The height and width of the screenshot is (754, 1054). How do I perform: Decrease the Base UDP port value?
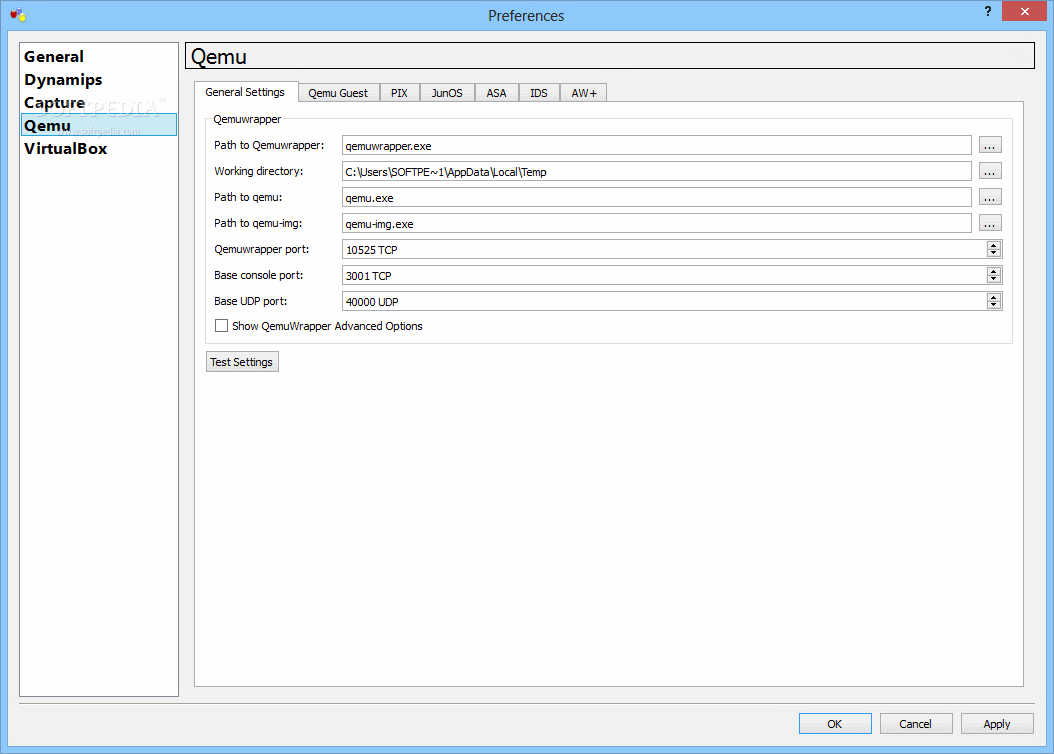(994, 306)
